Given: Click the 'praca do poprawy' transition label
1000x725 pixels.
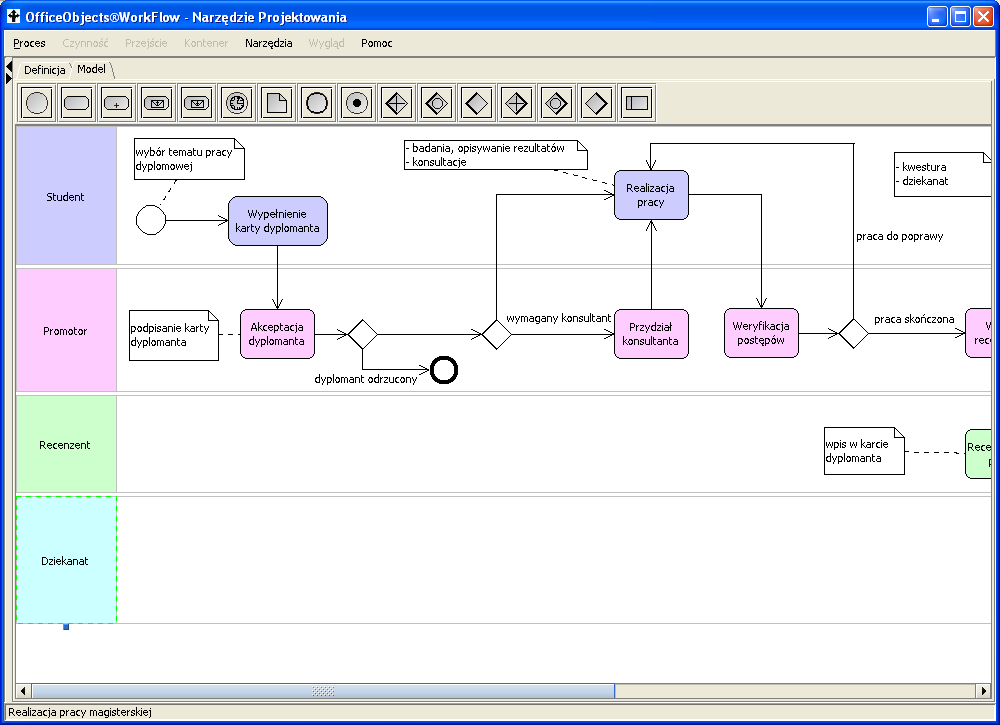Looking at the screenshot, I should (899, 236).
